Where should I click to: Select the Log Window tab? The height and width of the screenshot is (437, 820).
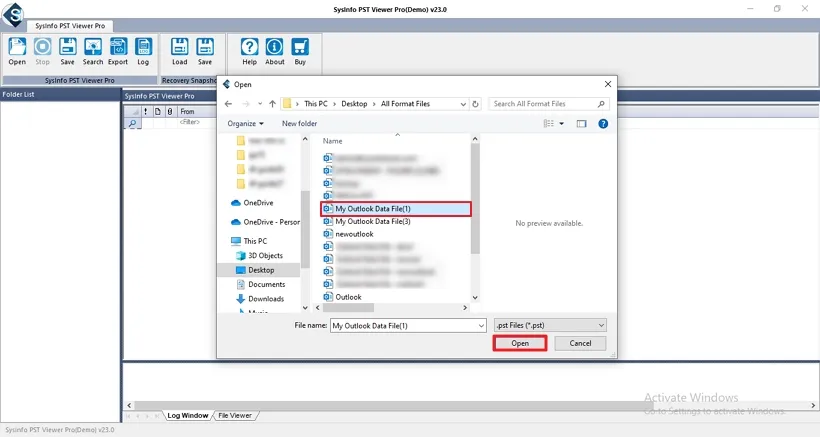point(187,415)
